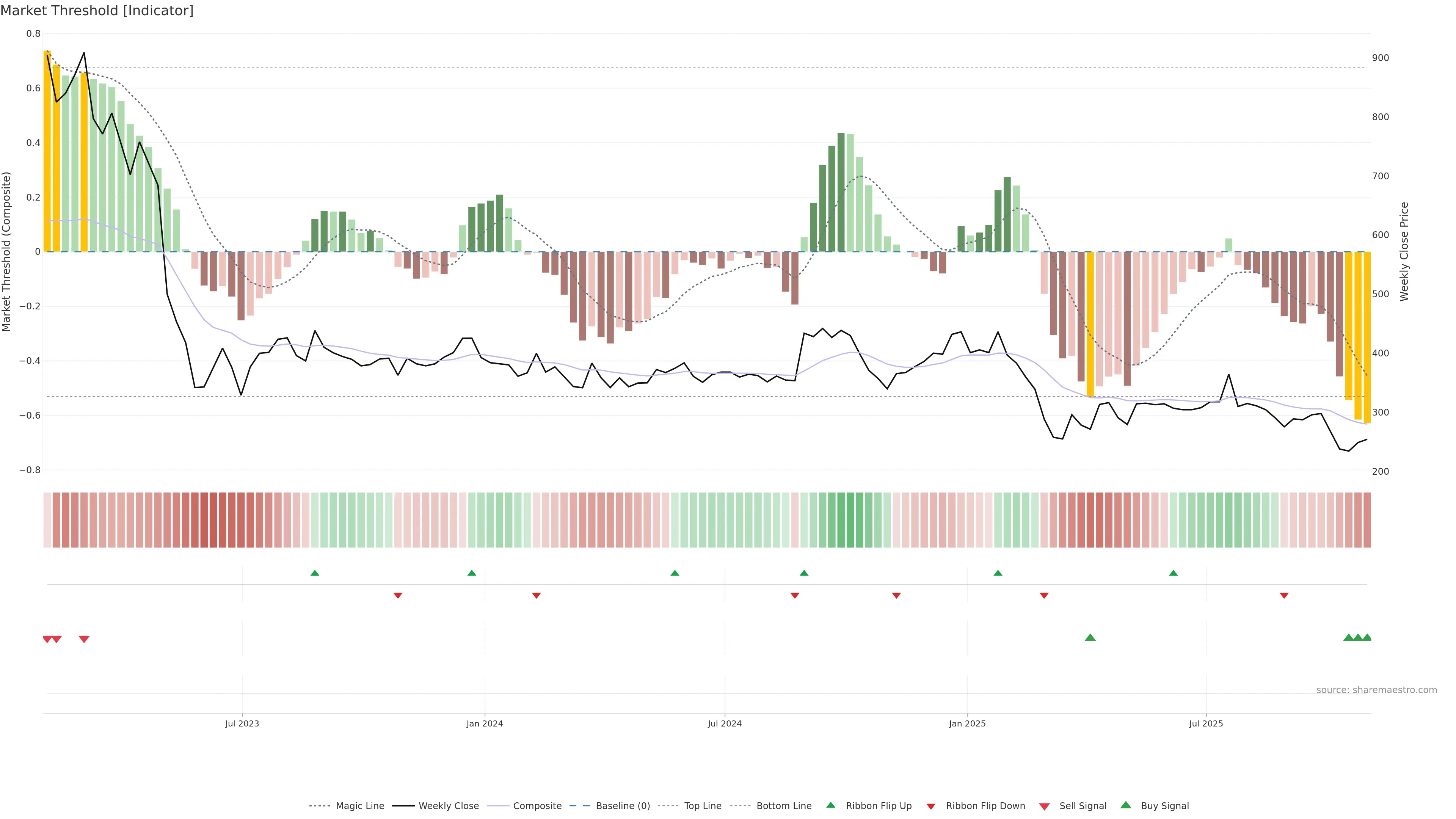The image size is (1456, 819).
Task: Toggle Top Line legend entry
Action: [703, 806]
